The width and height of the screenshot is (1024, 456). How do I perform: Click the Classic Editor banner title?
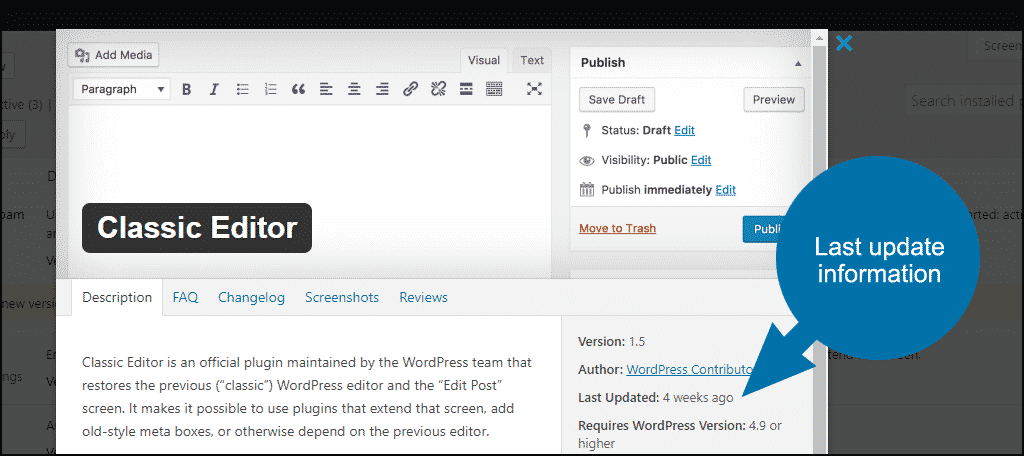click(197, 228)
